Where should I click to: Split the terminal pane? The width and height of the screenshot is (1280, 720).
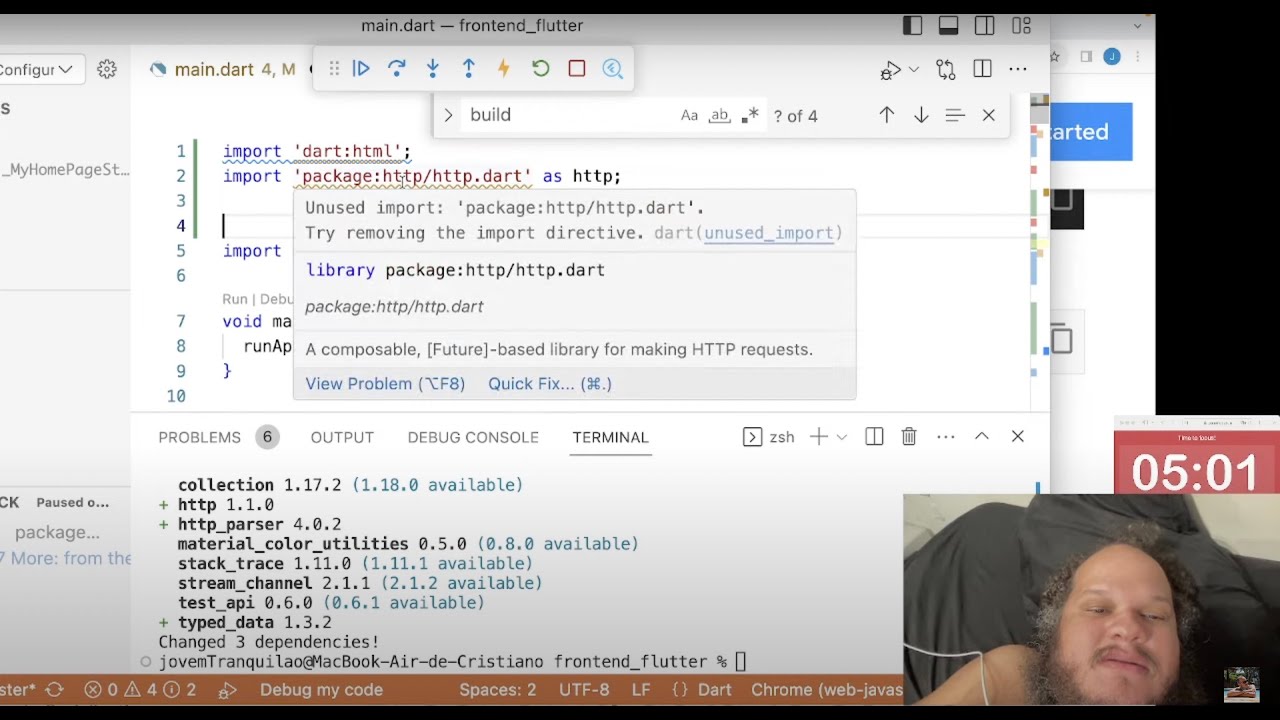(874, 437)
